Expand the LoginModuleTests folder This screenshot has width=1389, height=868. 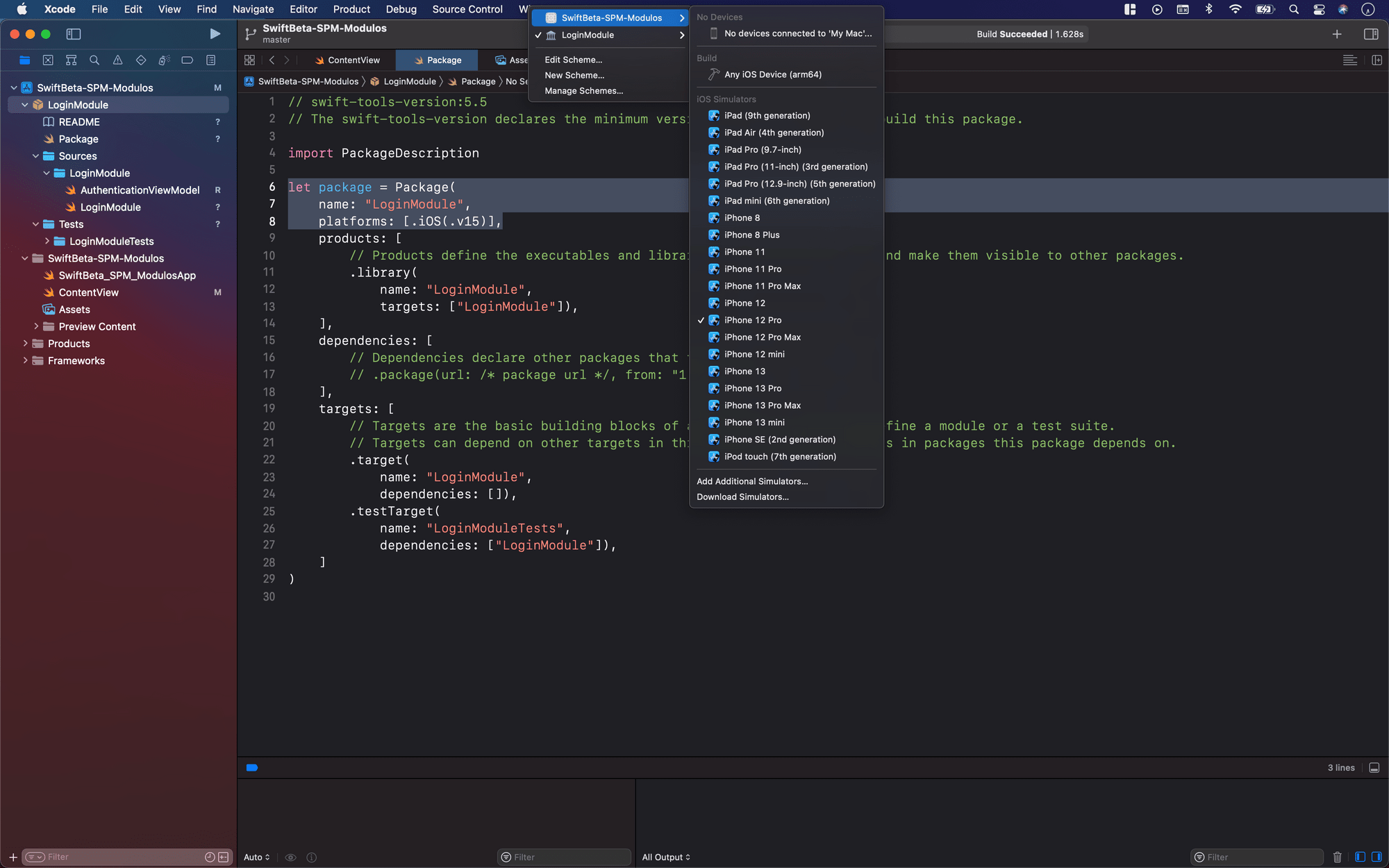47,241
